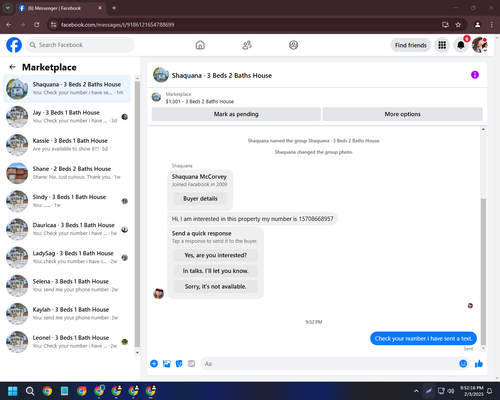500x400 pixels.
Task: Choose a sticker in the composer
Action: [179, 364]
